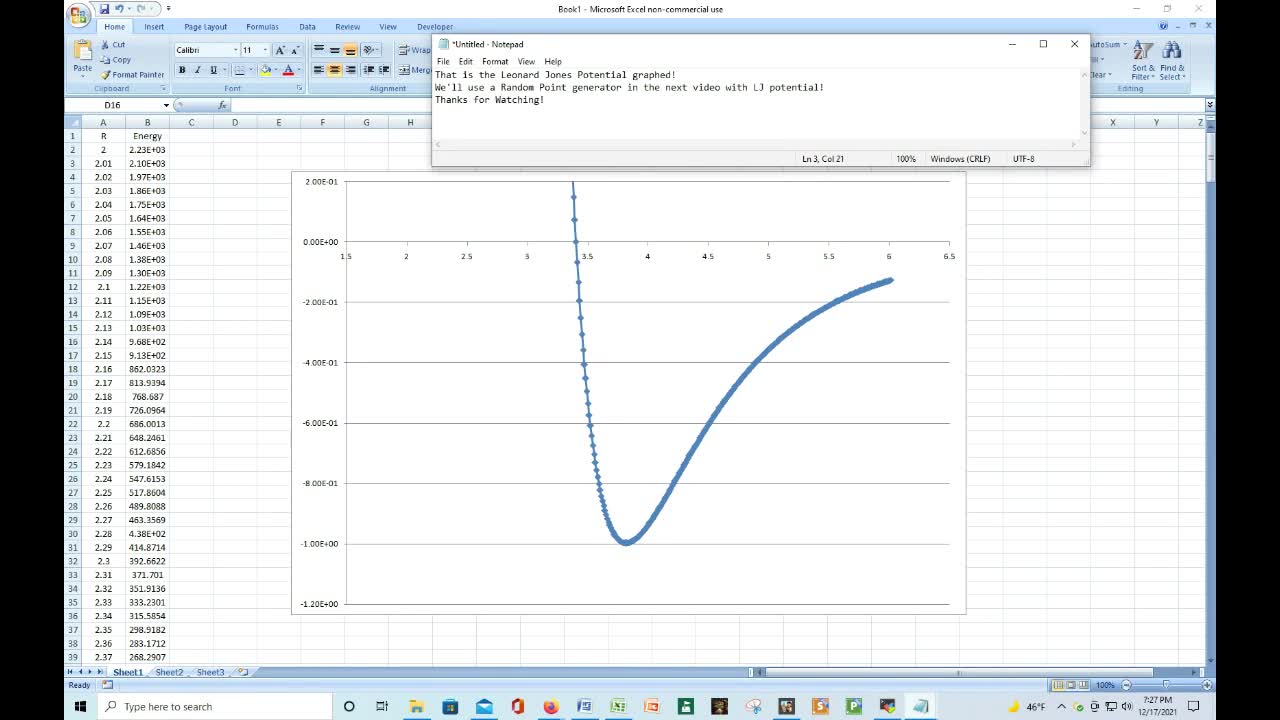Open the Font name dropdown
This screenshot has width=1280, height=720.
(x=236, y=50)
